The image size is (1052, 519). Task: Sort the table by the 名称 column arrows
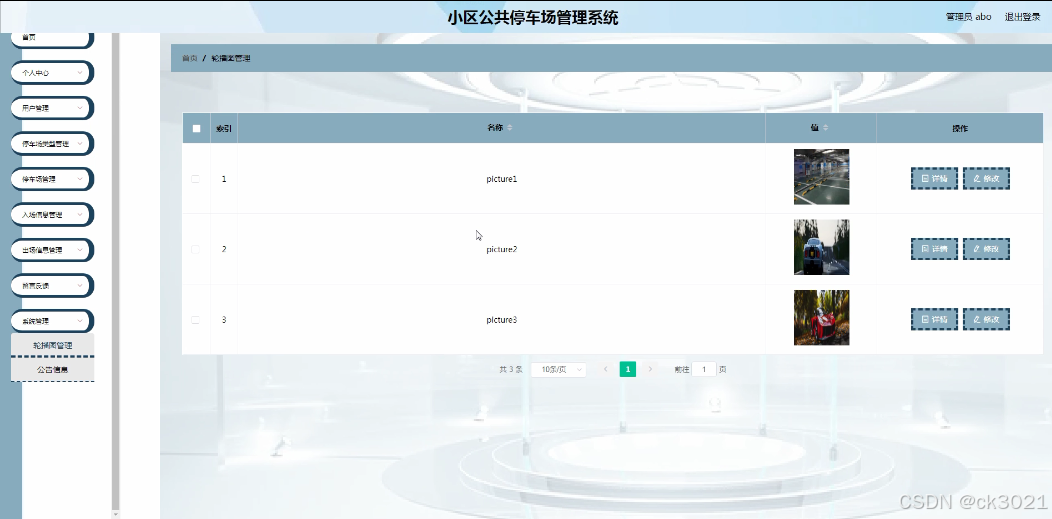(x=509, y=128)
